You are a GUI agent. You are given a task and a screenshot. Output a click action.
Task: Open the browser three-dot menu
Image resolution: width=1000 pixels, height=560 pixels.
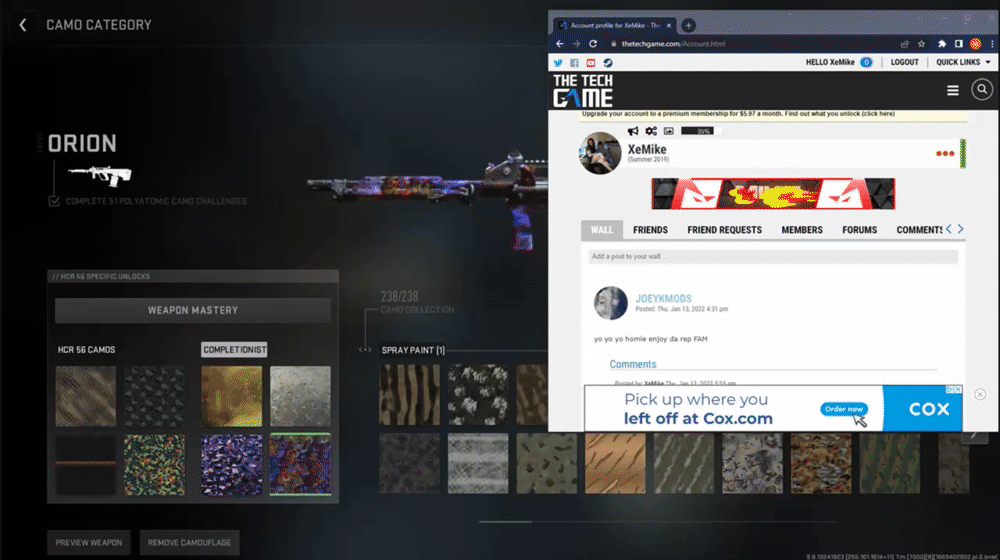(x=992, y=44)
